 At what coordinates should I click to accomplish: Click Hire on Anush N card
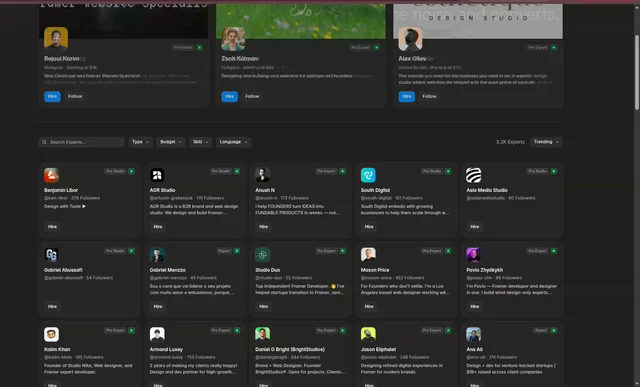(264, 227)
